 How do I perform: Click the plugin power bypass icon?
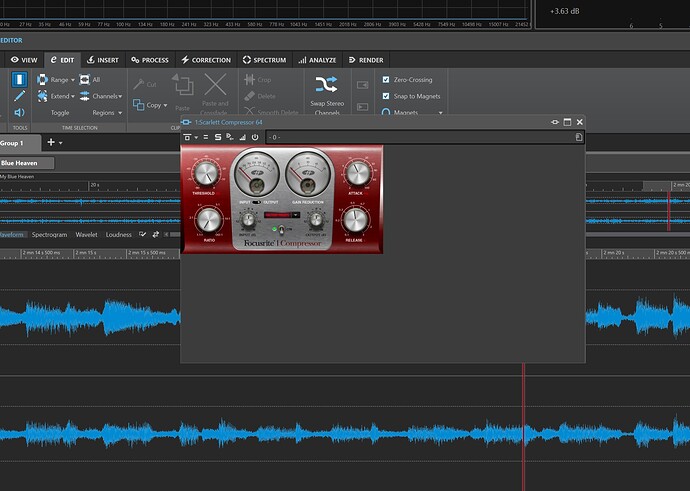254,137
